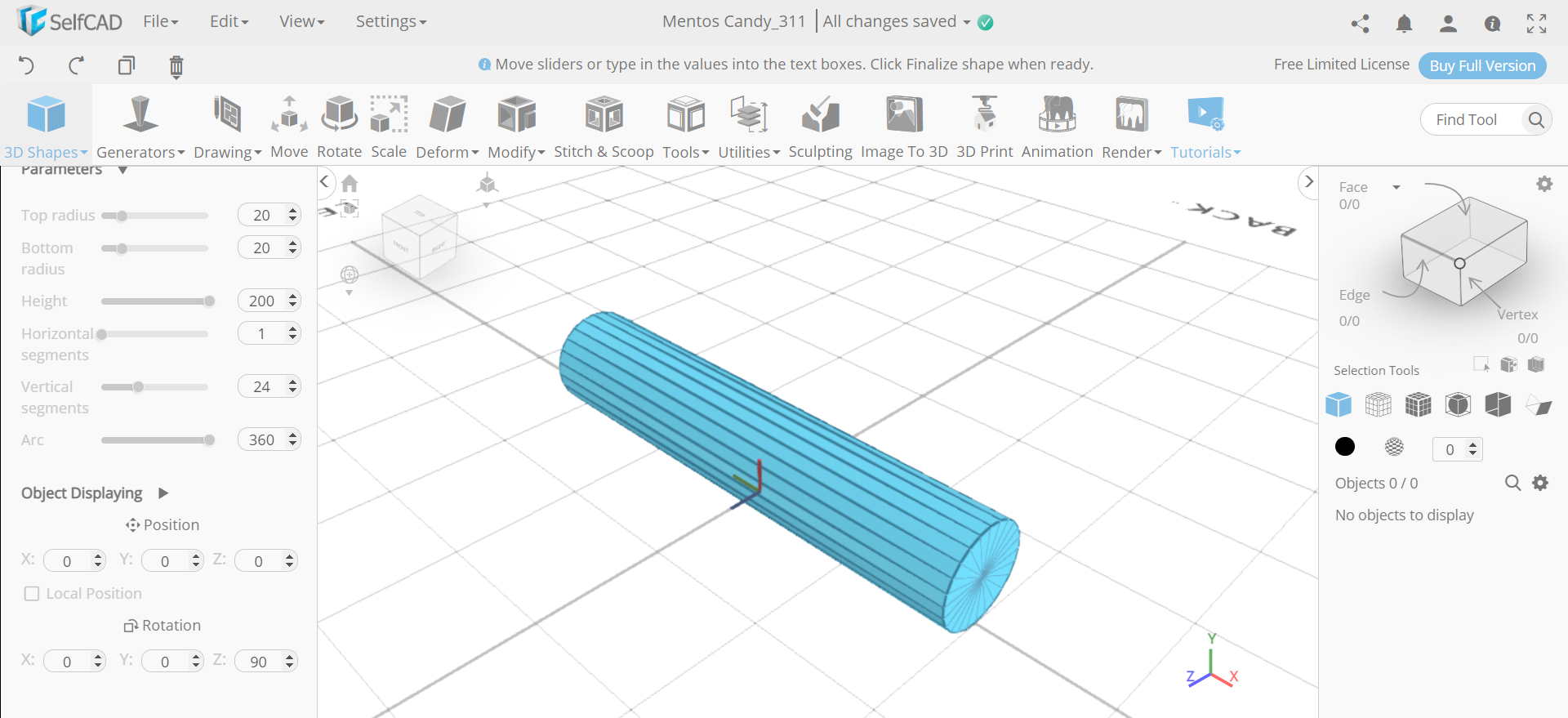Click the Top radius slider
The width and height of the screenshot is (1568, 718).
tap(154, 216)
